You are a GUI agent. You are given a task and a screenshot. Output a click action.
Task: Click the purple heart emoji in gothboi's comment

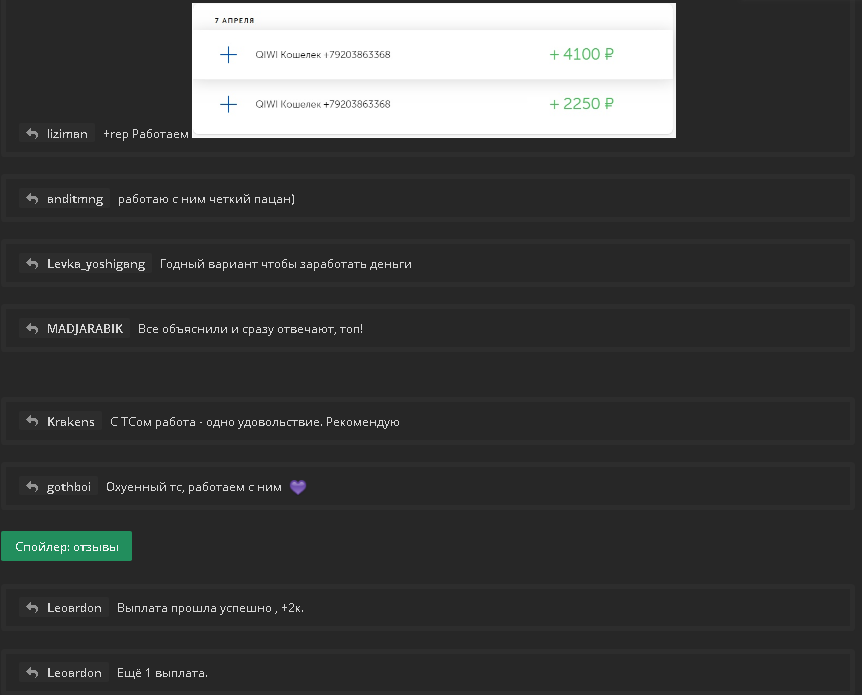pos(297,487)
